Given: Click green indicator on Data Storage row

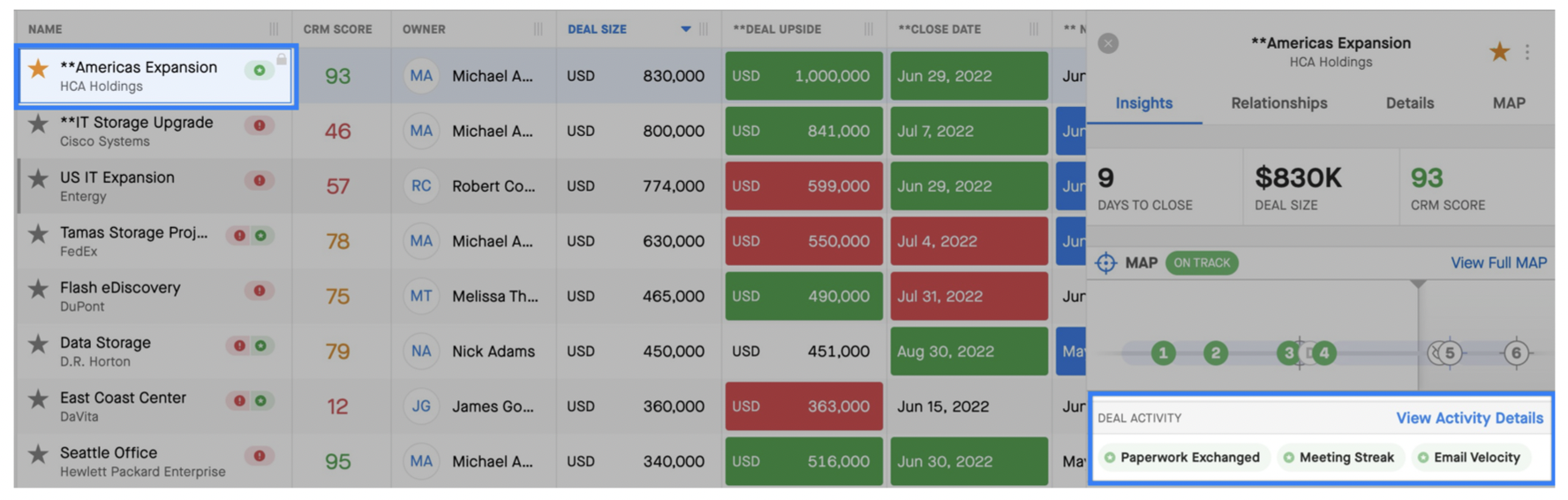Looking at the screenshot, I should tap(260, 345).
